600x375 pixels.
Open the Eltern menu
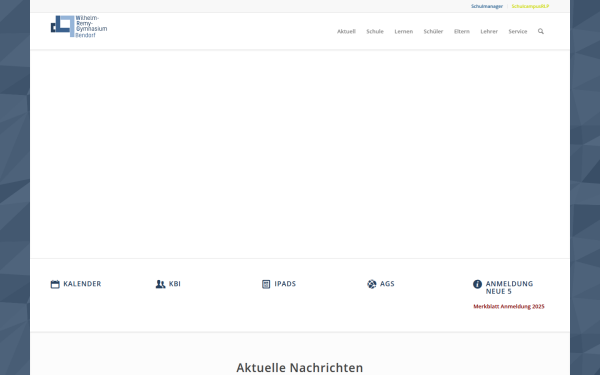462,31
